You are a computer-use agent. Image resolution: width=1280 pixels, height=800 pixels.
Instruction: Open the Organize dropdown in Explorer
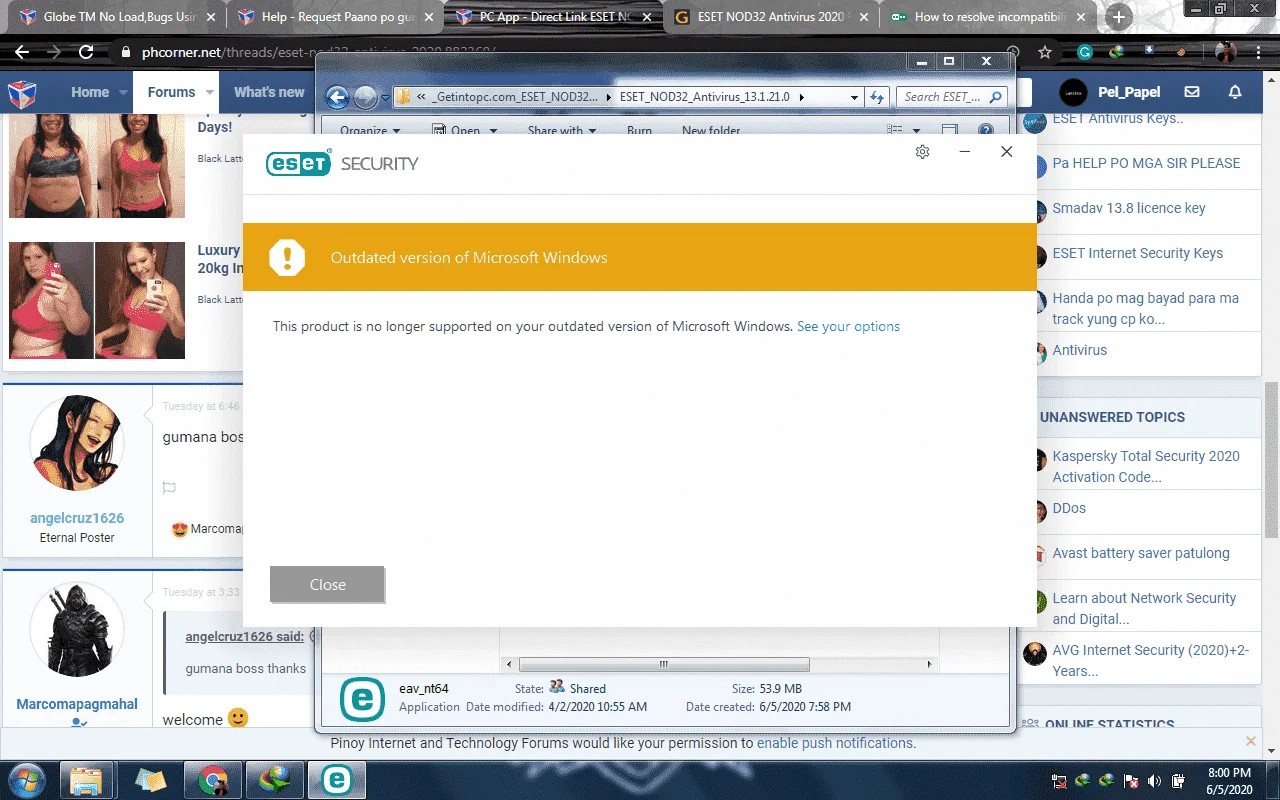tap(370, 131)
